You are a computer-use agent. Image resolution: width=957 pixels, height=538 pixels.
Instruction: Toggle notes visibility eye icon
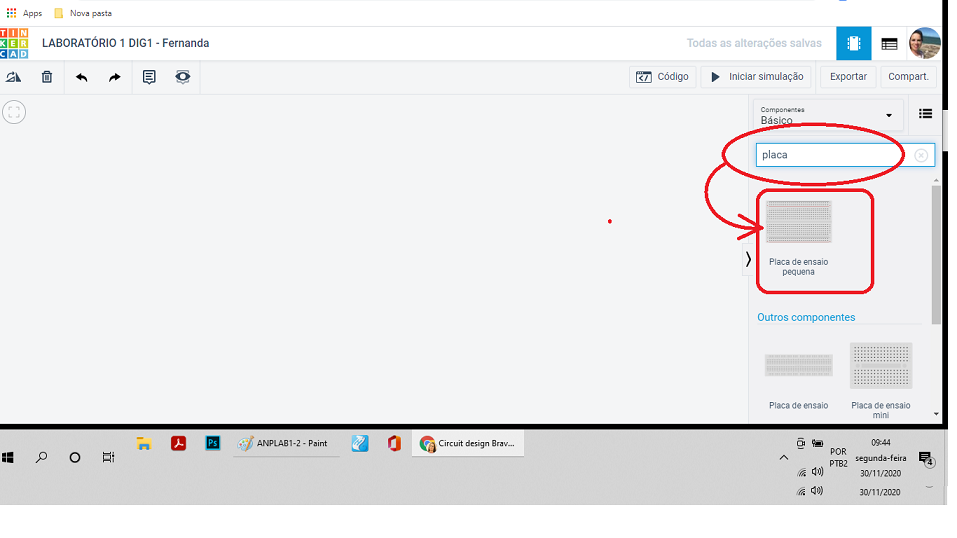click(x=182, y=77)
